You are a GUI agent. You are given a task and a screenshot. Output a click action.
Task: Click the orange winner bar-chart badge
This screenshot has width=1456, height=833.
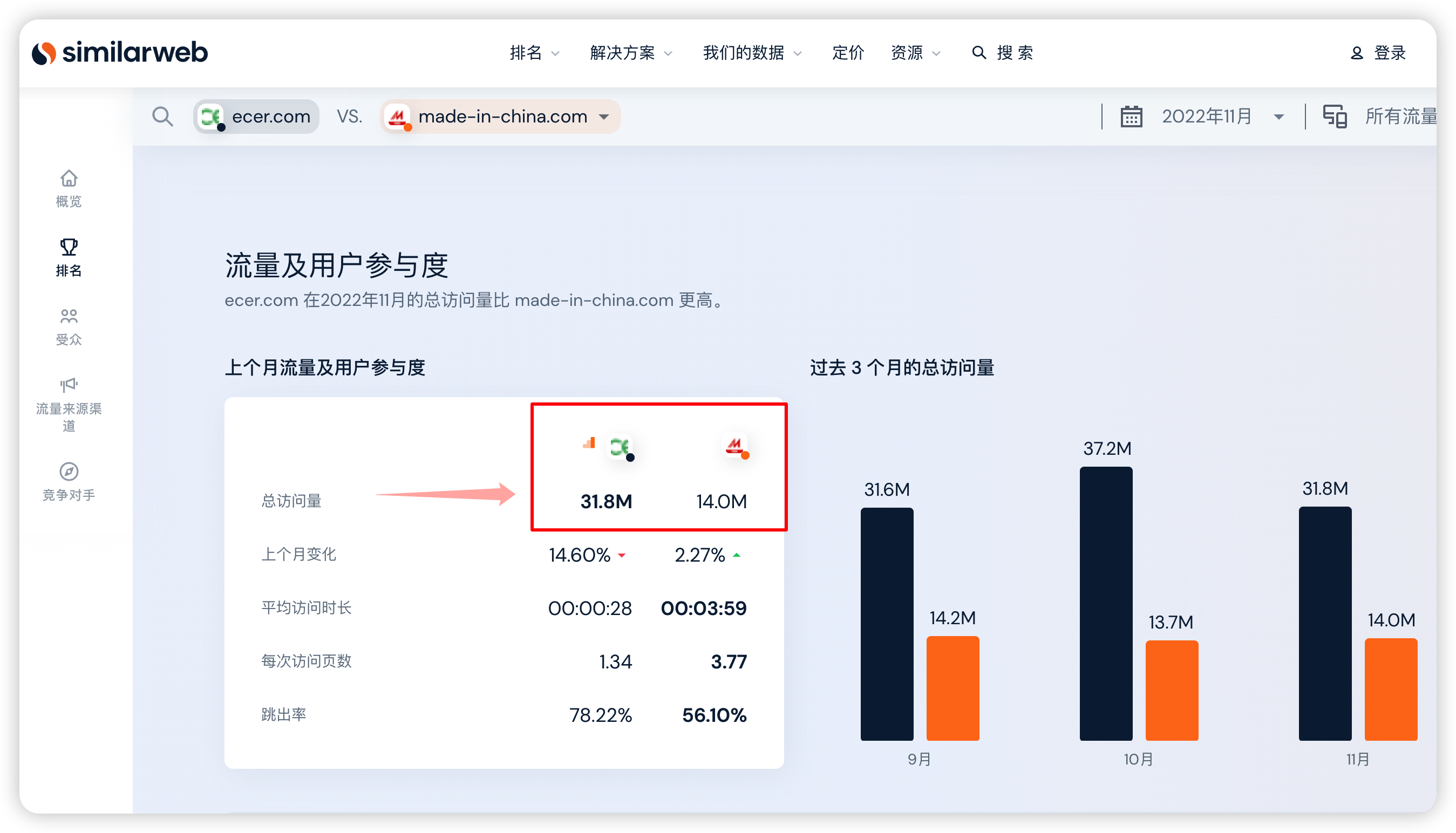(x=589, y=442)
